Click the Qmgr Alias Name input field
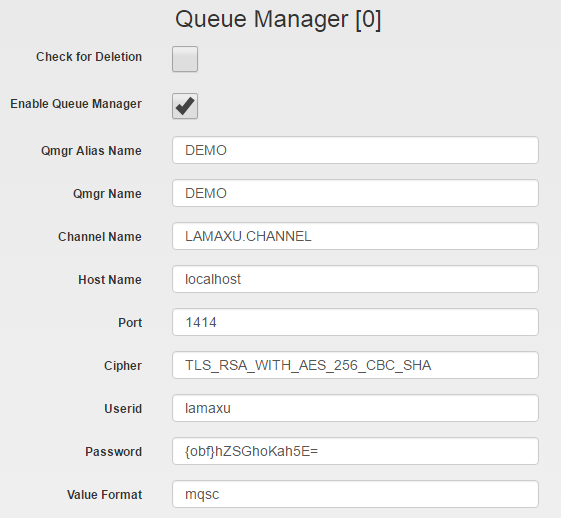Viewport: 561px width, 518px height. tap(355, 150)
